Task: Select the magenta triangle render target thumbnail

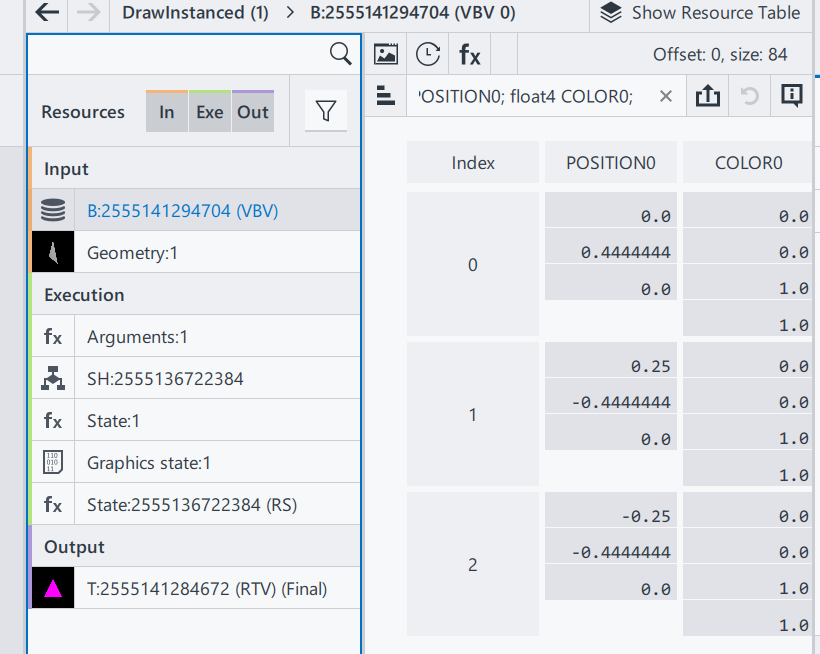Action: point(53,588)
